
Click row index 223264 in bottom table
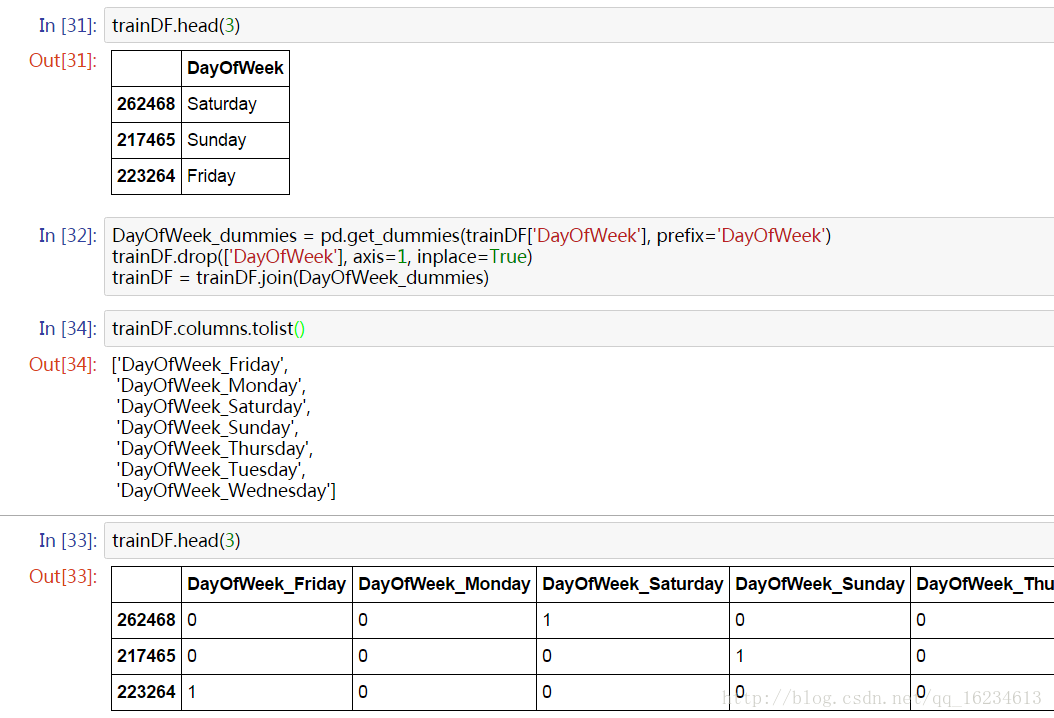(147, 692)
